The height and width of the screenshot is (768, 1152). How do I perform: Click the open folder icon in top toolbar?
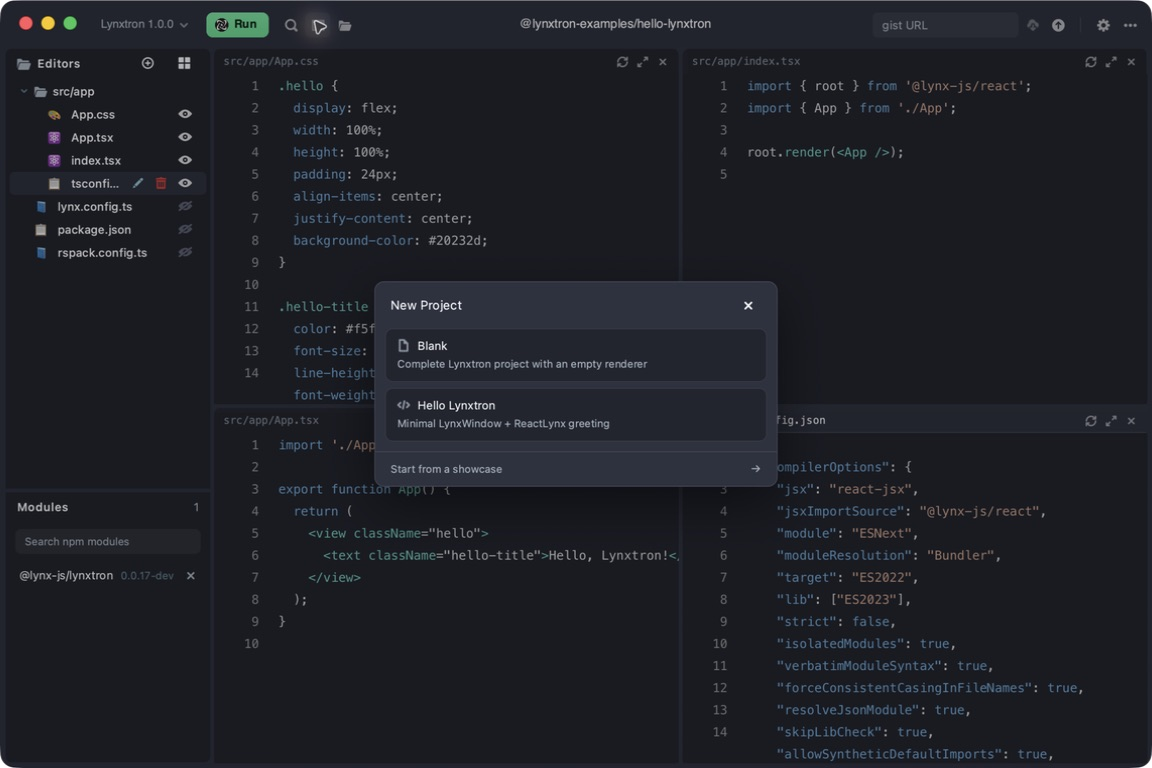(x=345, y=26)
